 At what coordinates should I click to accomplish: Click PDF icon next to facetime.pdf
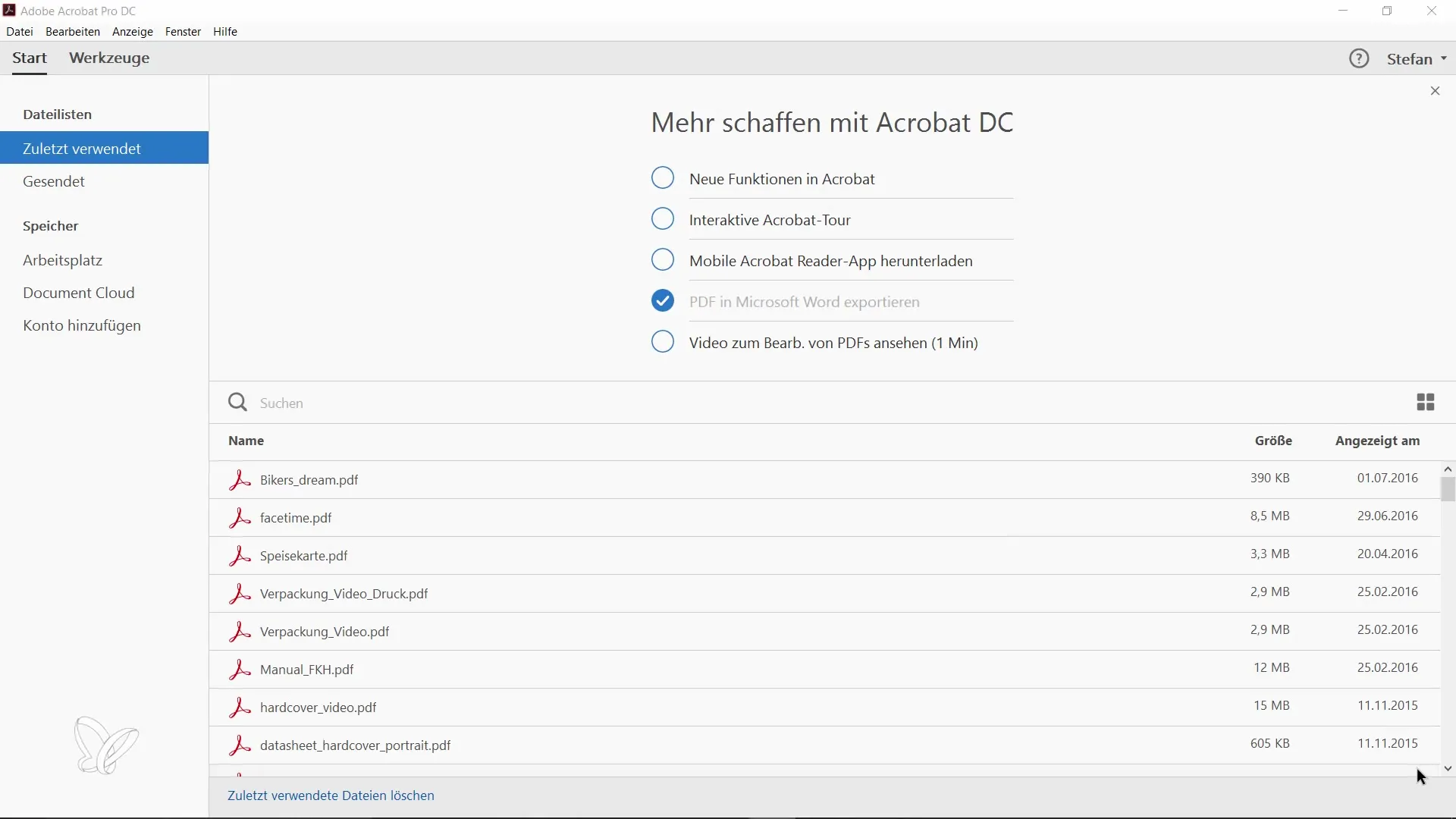(x=240, y=518)
